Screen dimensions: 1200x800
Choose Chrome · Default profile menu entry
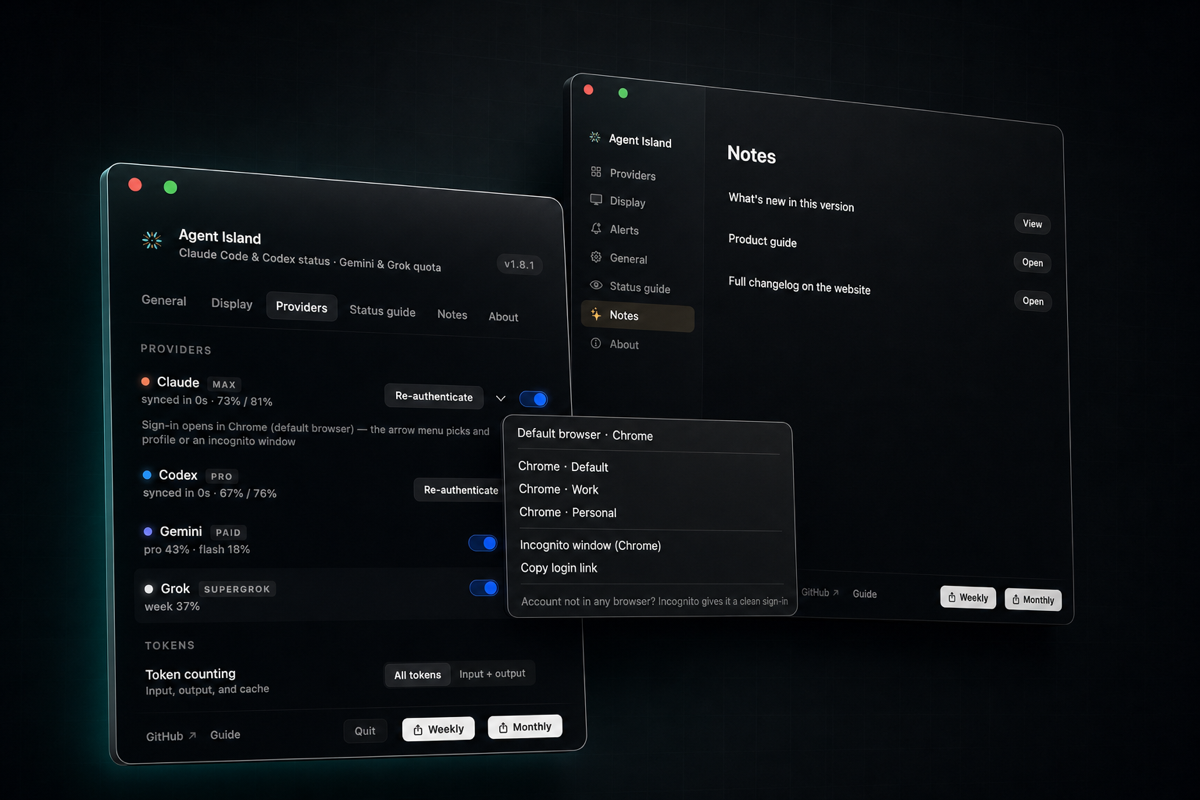[563, 467]
